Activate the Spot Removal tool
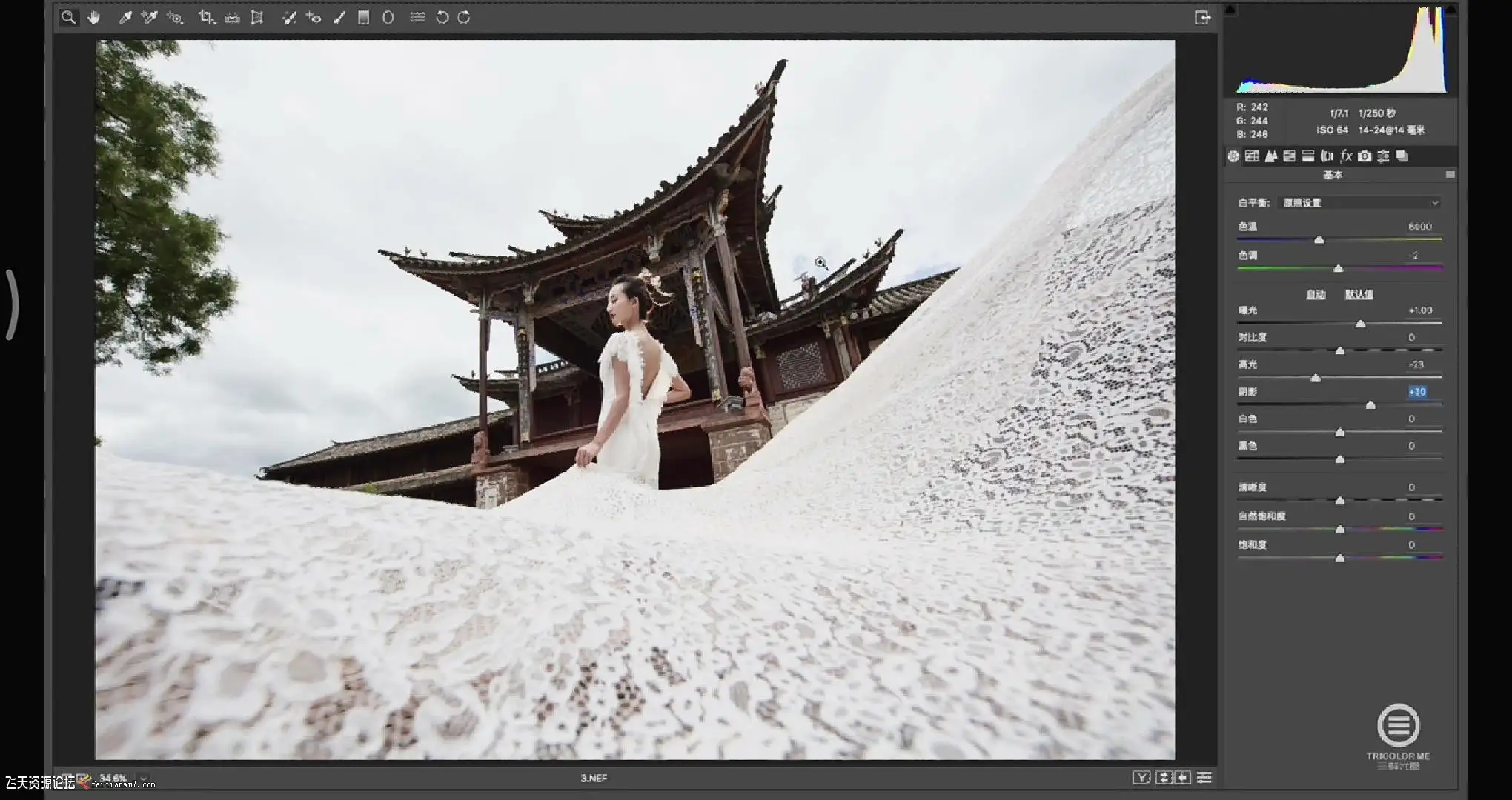The image size is (1512, 800). [289, 17]
